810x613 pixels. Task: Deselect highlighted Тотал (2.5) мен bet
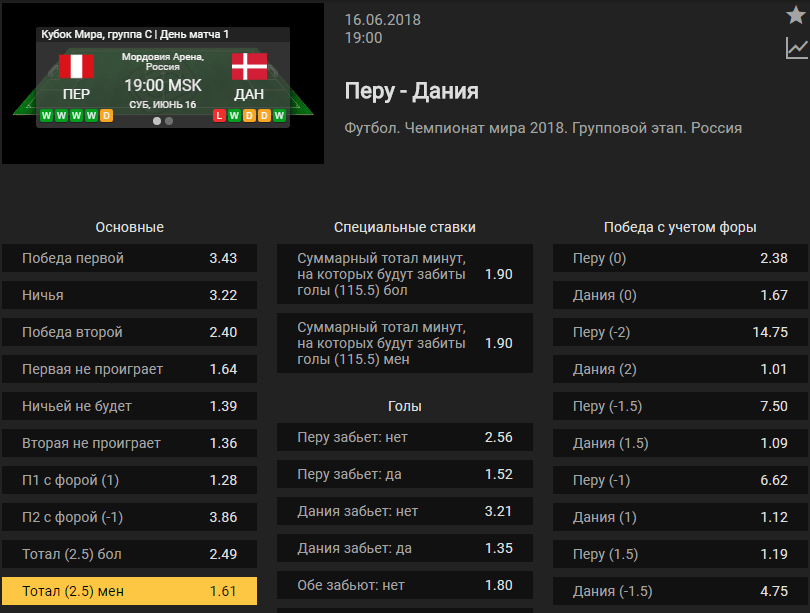[130, 591]
